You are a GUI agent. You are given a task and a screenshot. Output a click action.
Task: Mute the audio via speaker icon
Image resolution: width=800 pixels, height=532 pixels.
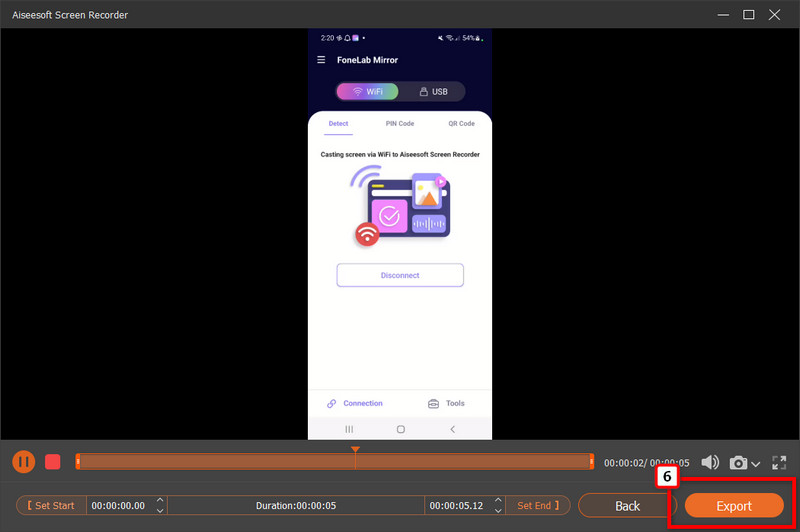710,463
